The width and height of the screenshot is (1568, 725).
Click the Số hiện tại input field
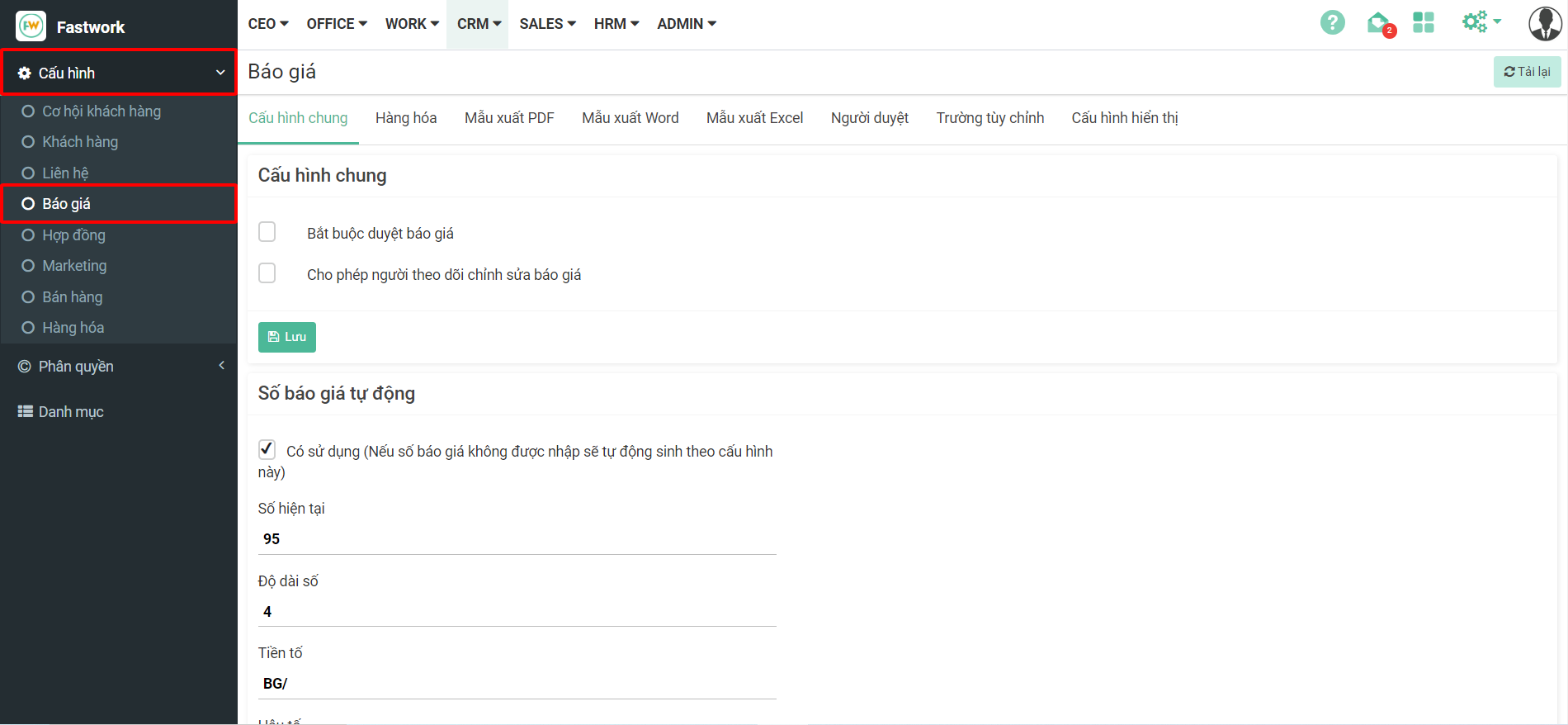tap(517, 539)
